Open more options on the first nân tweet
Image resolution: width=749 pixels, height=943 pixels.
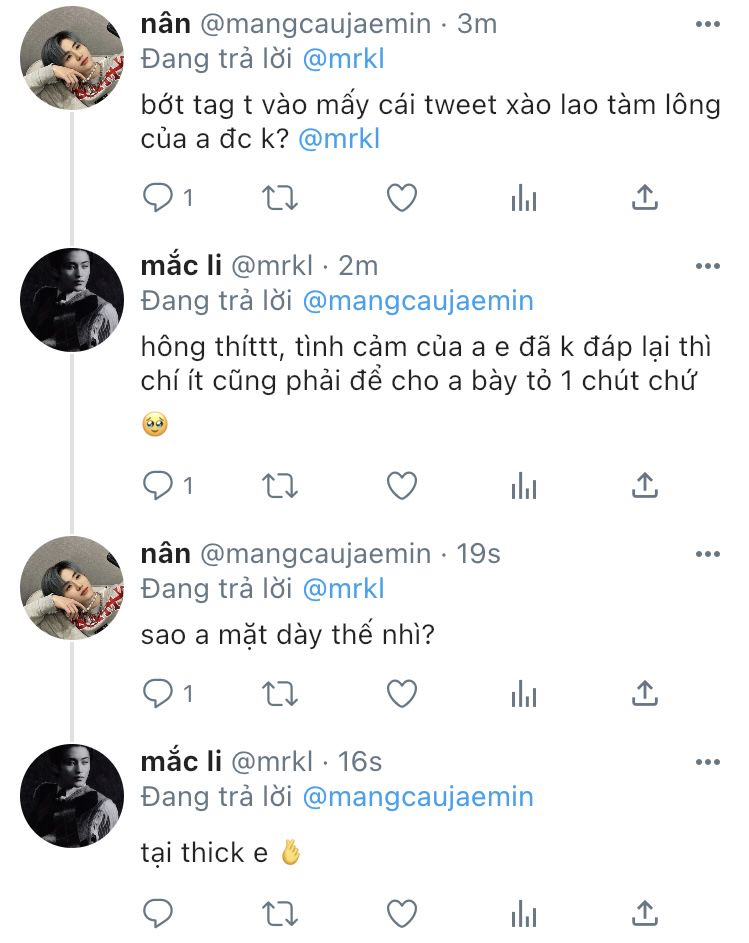point(707,24)
